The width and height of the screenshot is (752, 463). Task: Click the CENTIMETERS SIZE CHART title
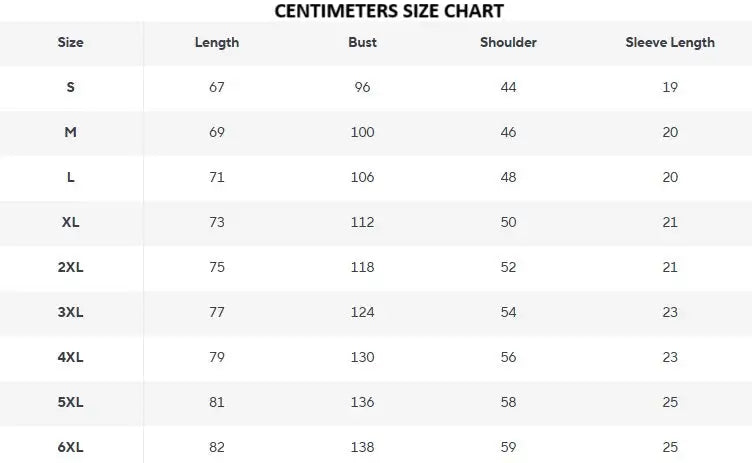pyautogui.click(x=389, y=11)
